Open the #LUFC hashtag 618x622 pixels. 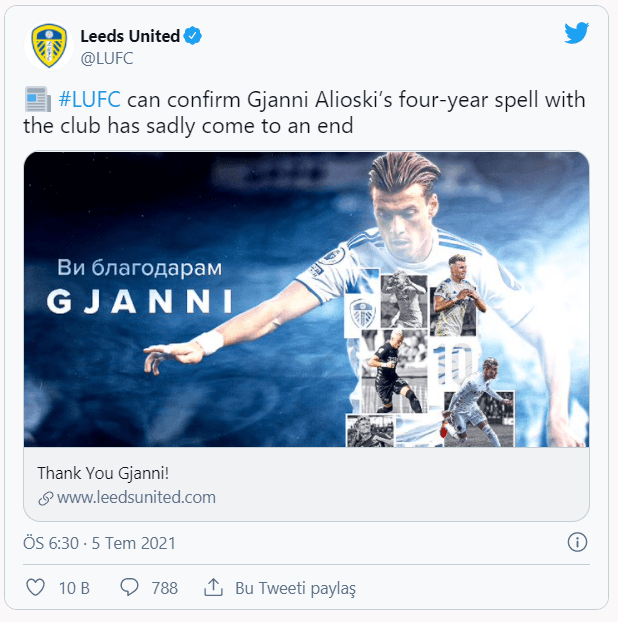tap(91, 101)
